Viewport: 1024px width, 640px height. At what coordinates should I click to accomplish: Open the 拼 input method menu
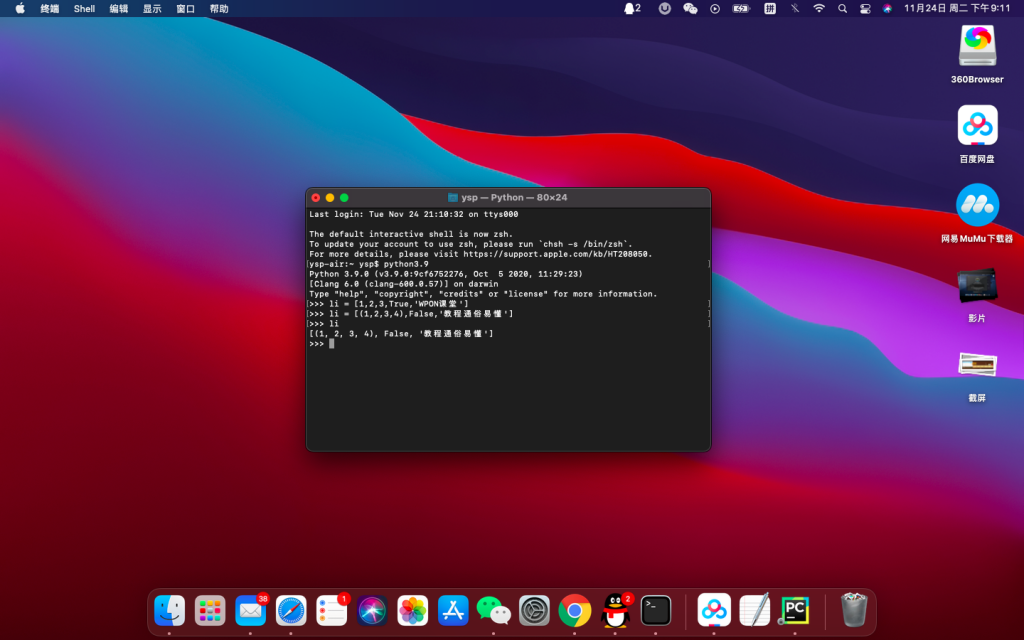point(770,8)
